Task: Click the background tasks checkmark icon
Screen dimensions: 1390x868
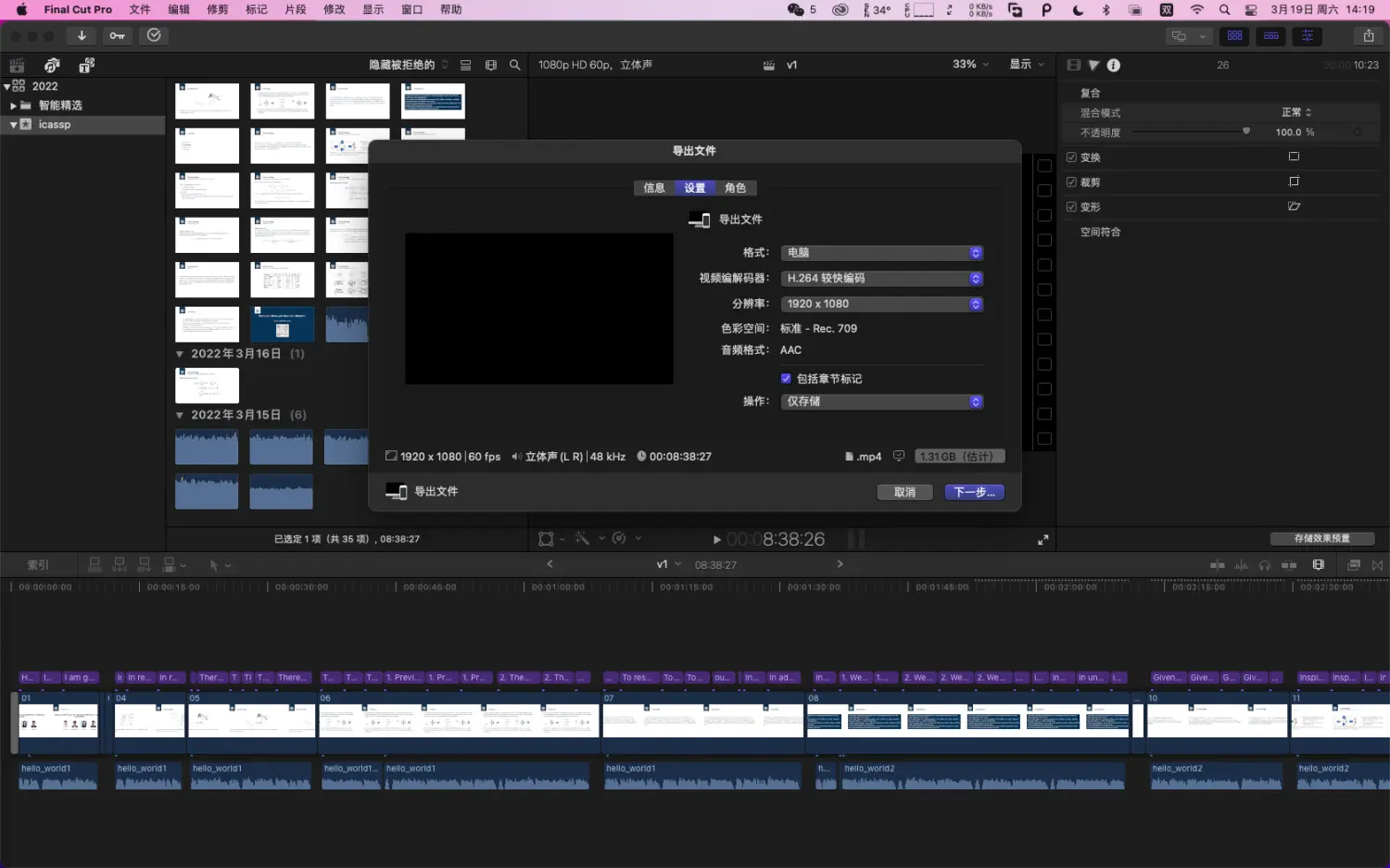Action: pos(154,35)
